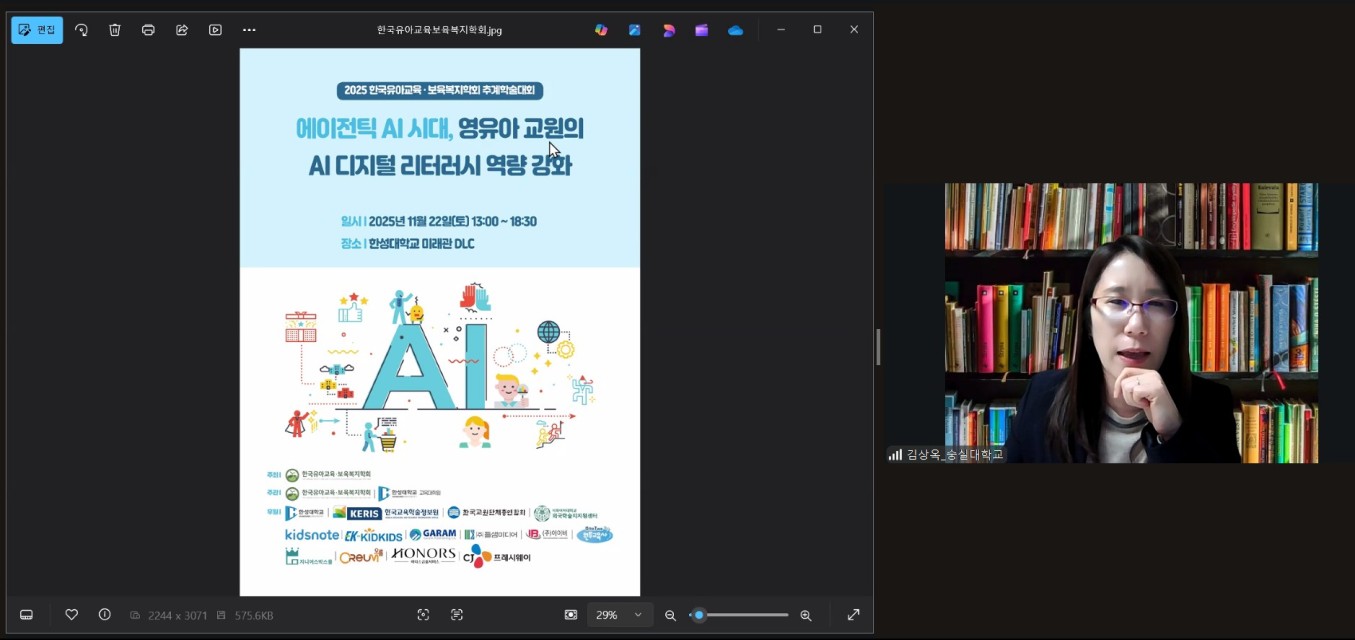Open the three-dot more options menu
1355x640 pixels.
[249, 30]
